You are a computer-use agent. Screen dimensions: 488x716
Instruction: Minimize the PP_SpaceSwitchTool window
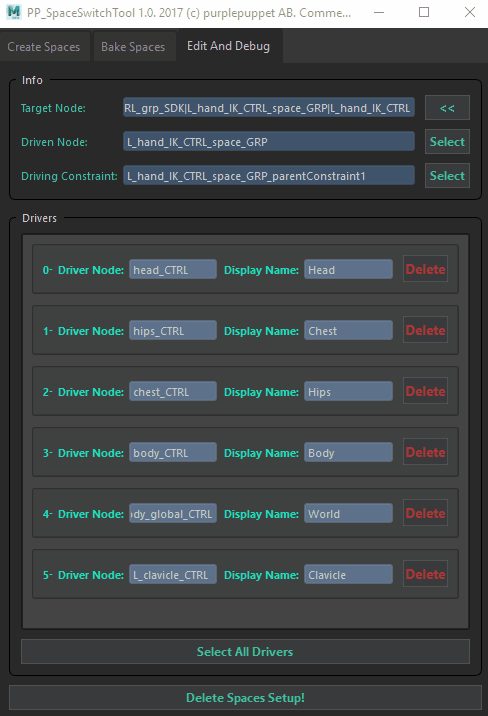tap(379, 12)
